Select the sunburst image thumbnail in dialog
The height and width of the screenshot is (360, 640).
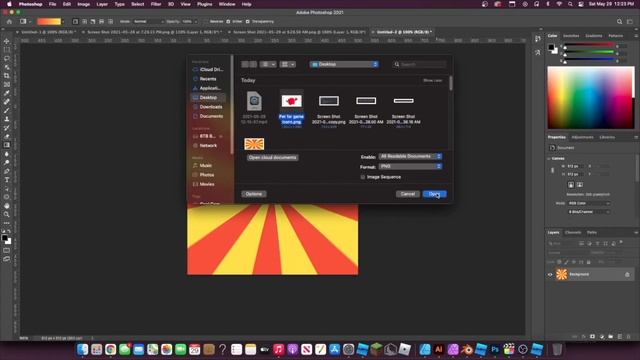point(254,144)
